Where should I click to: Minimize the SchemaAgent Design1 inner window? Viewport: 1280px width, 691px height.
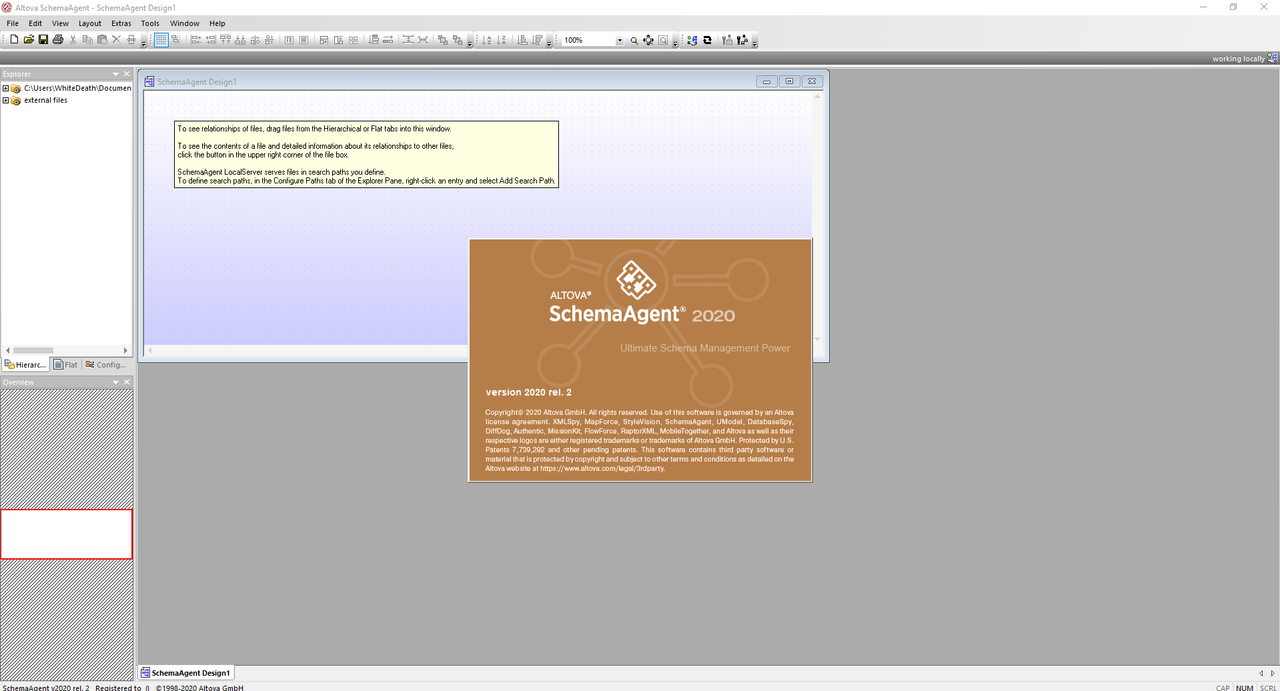(768, 81)
